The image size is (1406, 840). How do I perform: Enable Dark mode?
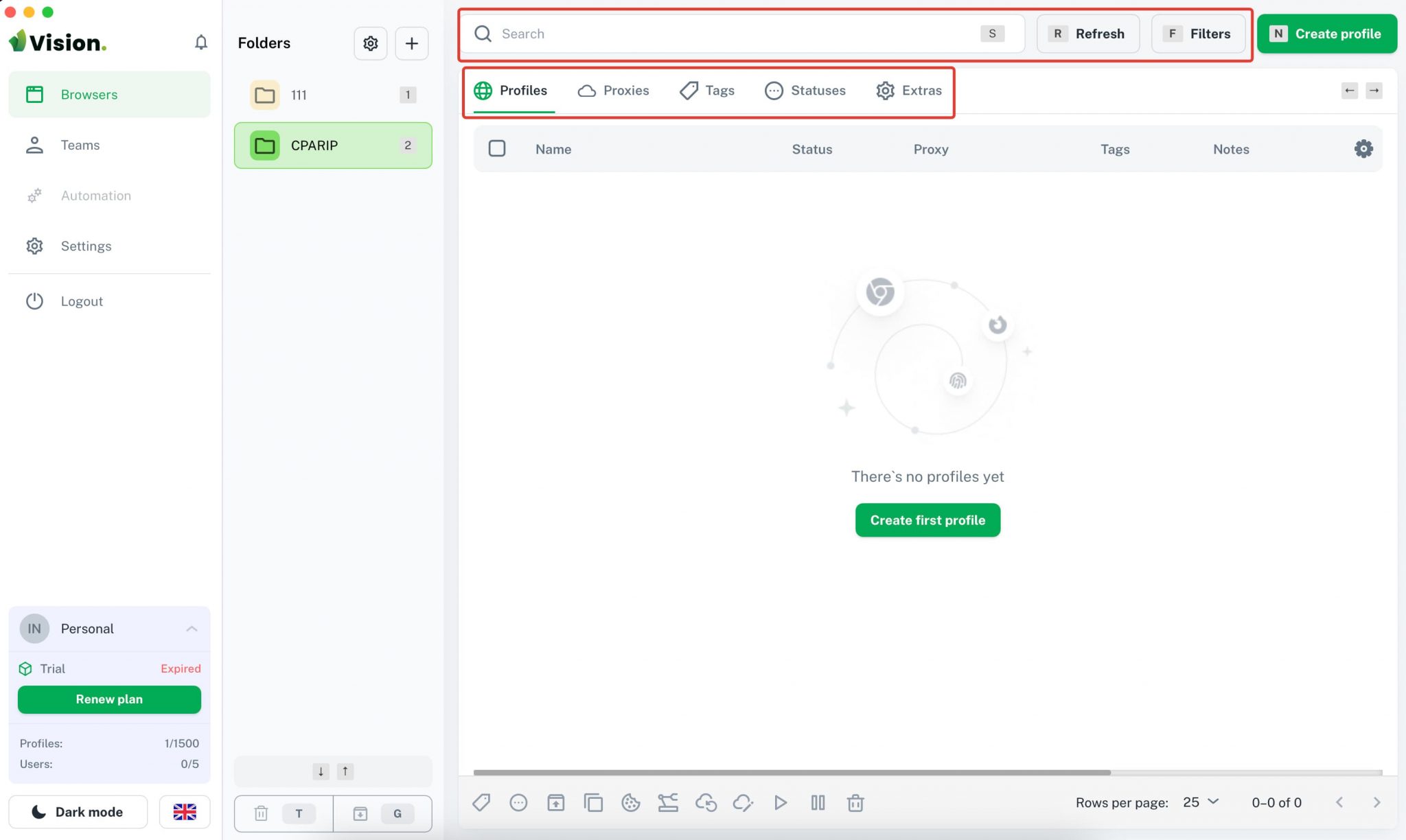pos(78,811)
